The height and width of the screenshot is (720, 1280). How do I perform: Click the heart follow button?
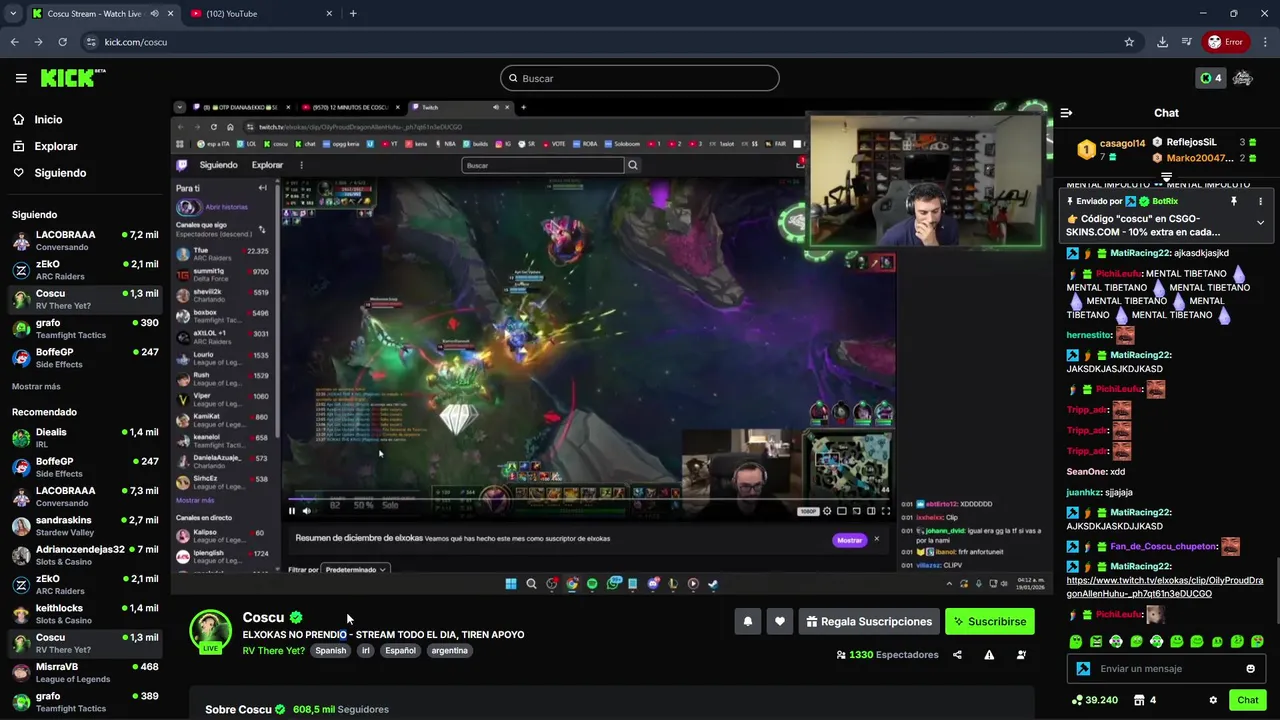(x=780, y=622)
